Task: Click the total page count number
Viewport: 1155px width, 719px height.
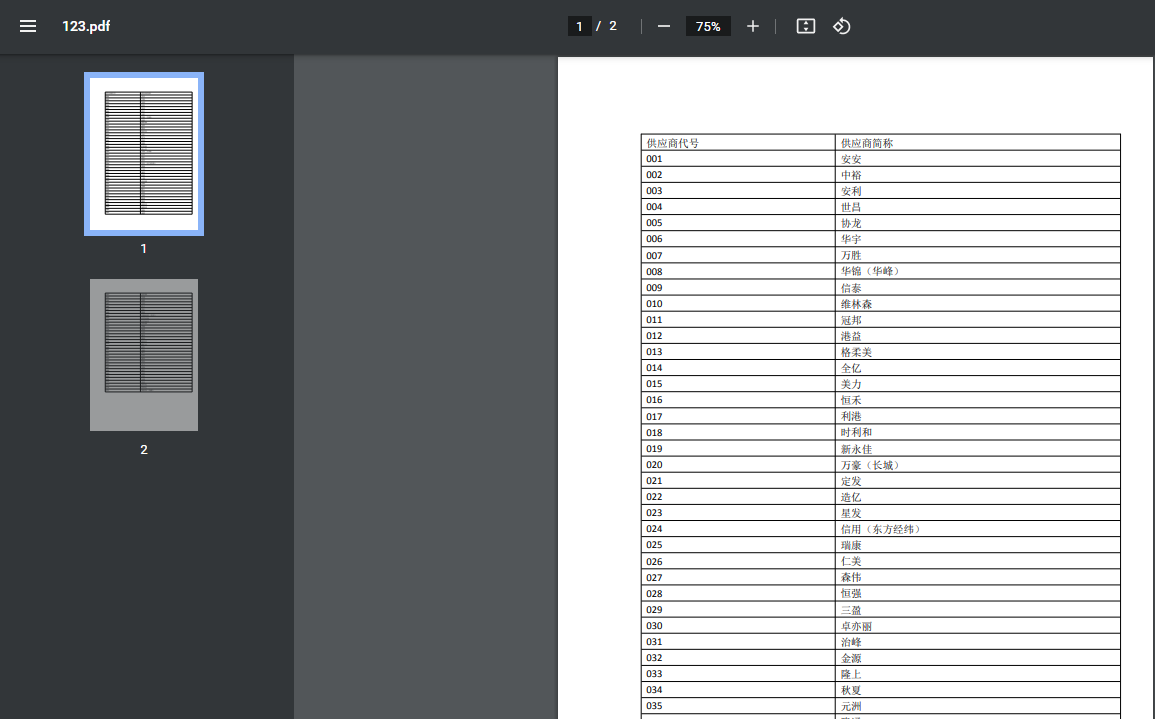Action: click(x=613, y=26)
